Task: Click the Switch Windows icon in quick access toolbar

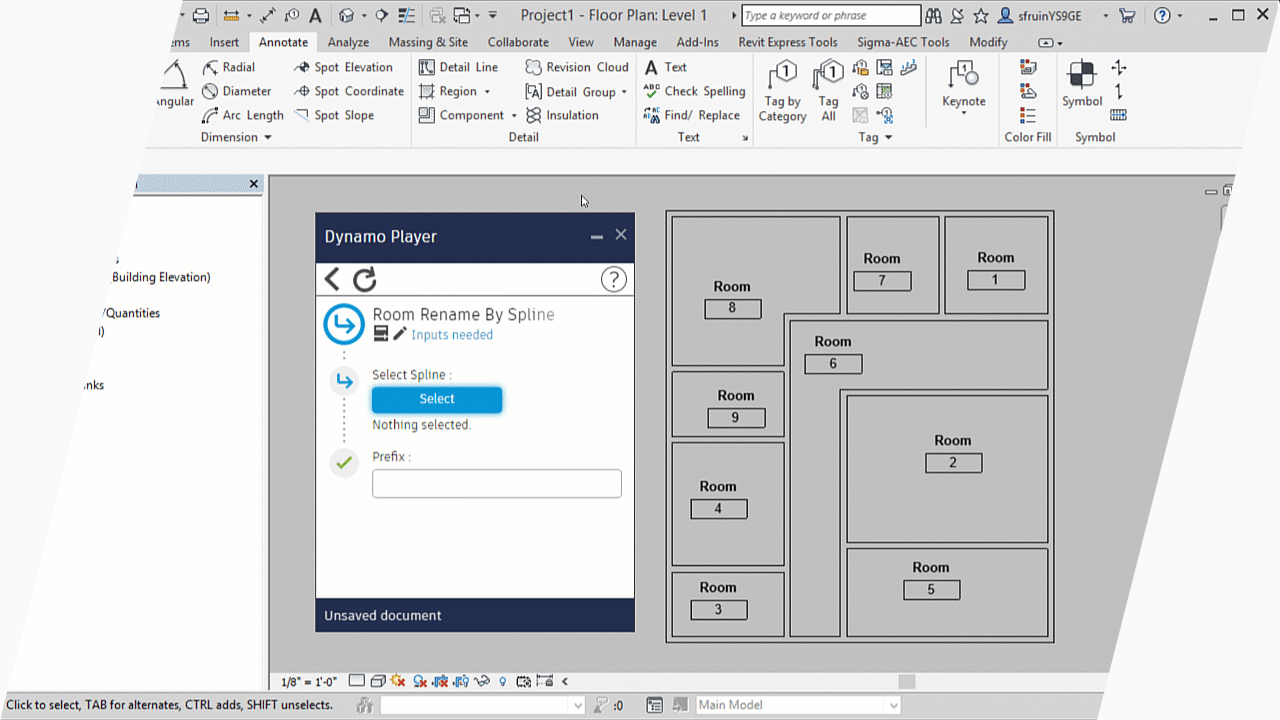Action: [x=461, y=15]
